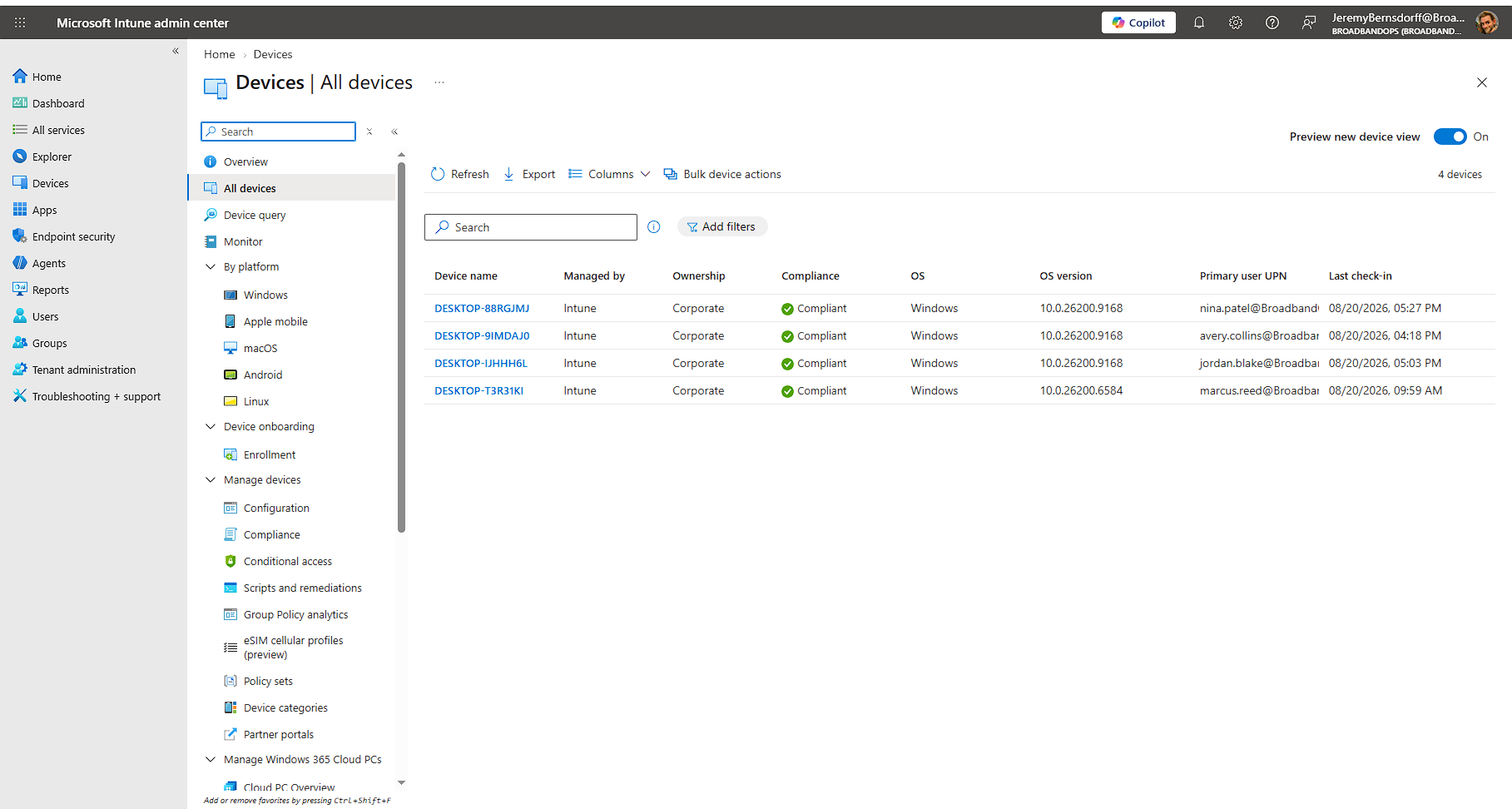
Task: Collapse the By platform section
Action: pos(211,266)
